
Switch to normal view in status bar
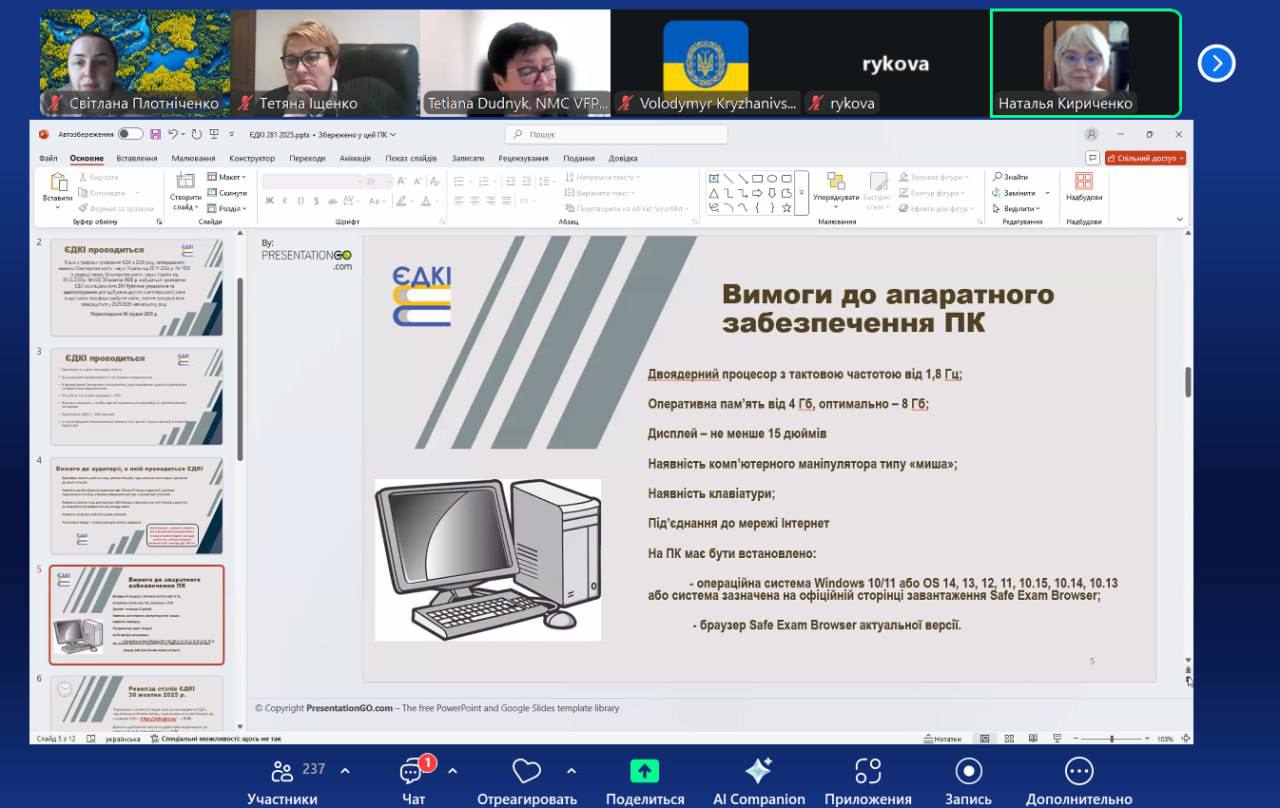click(984, 739)
